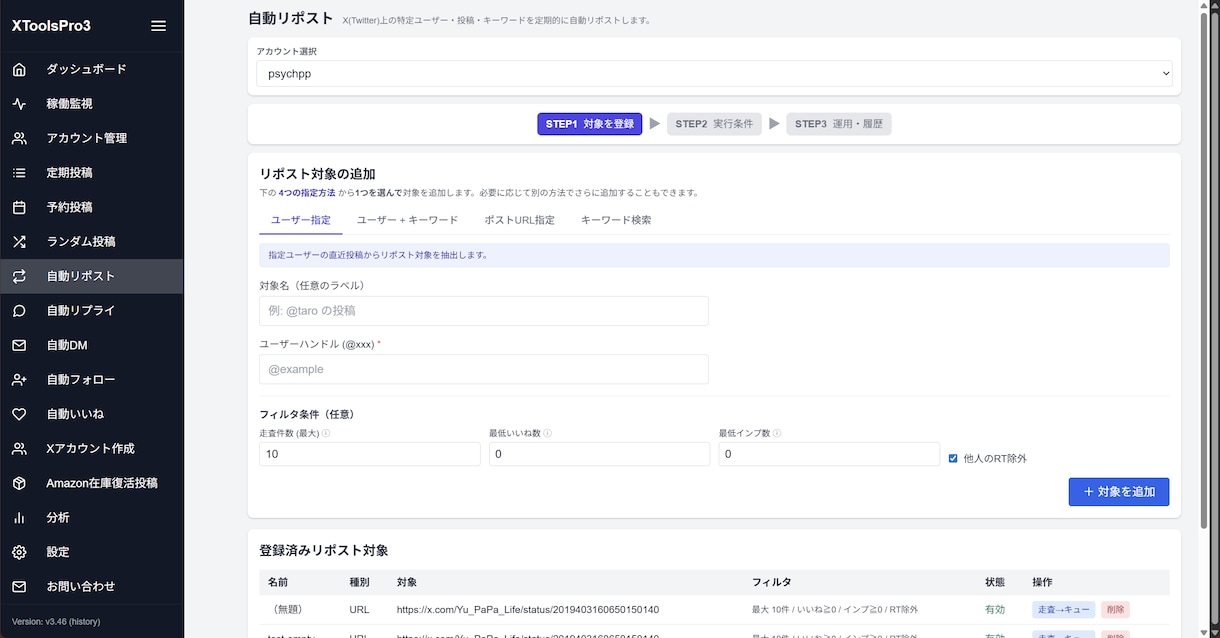1220x638 pixels.
Task: Click the 対象名 label input field
Action: pos(484,311)
